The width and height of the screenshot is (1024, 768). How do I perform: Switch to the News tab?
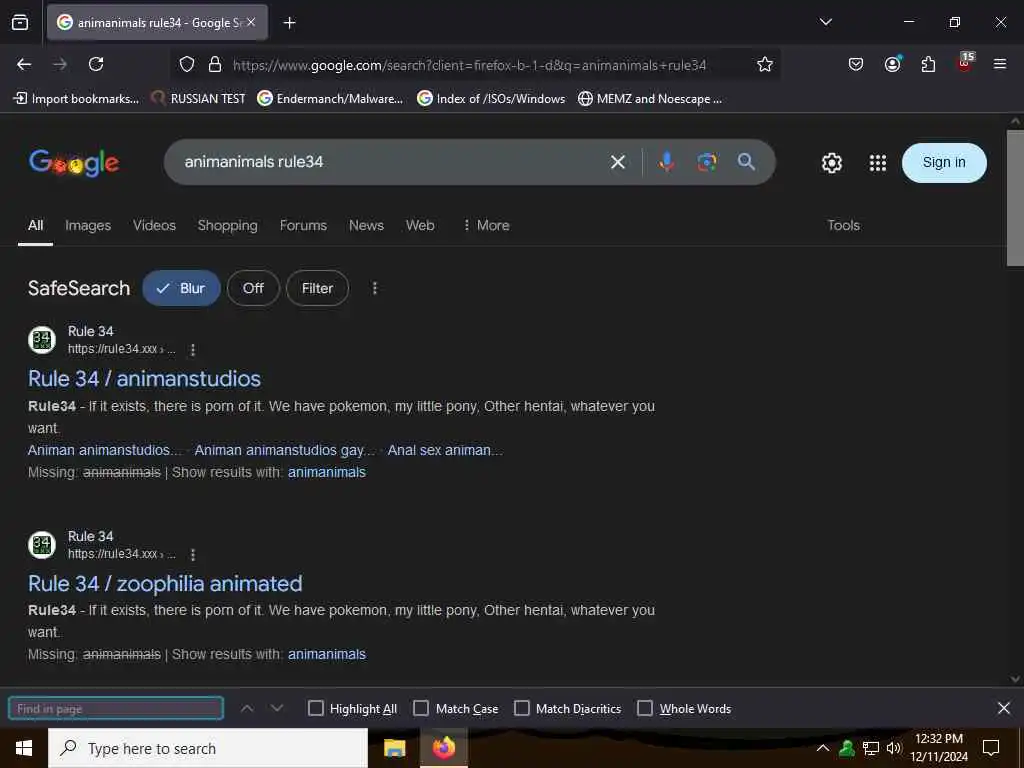pos(366,225)
